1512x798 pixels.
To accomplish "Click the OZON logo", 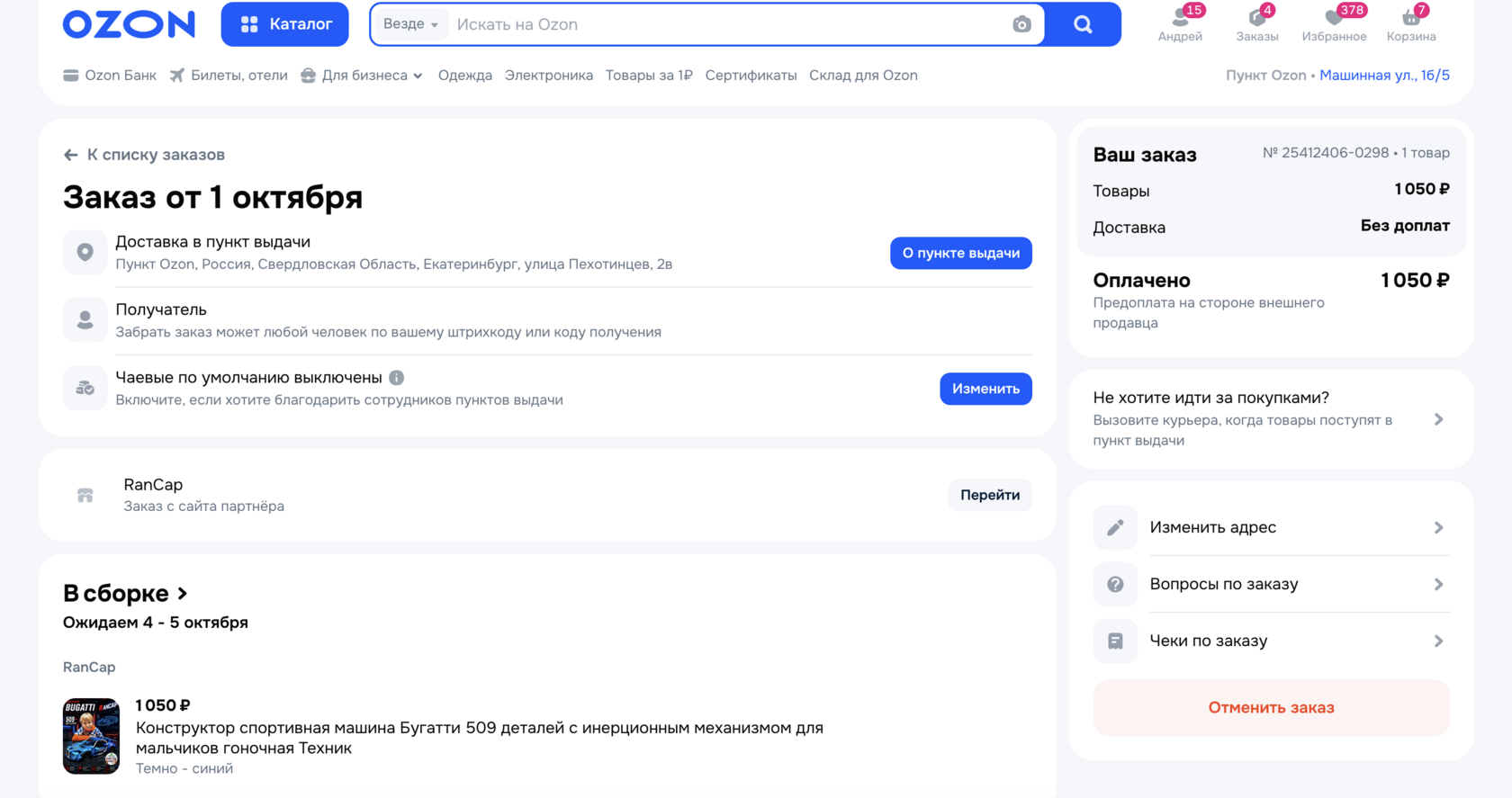I will [x=129, y=24].
